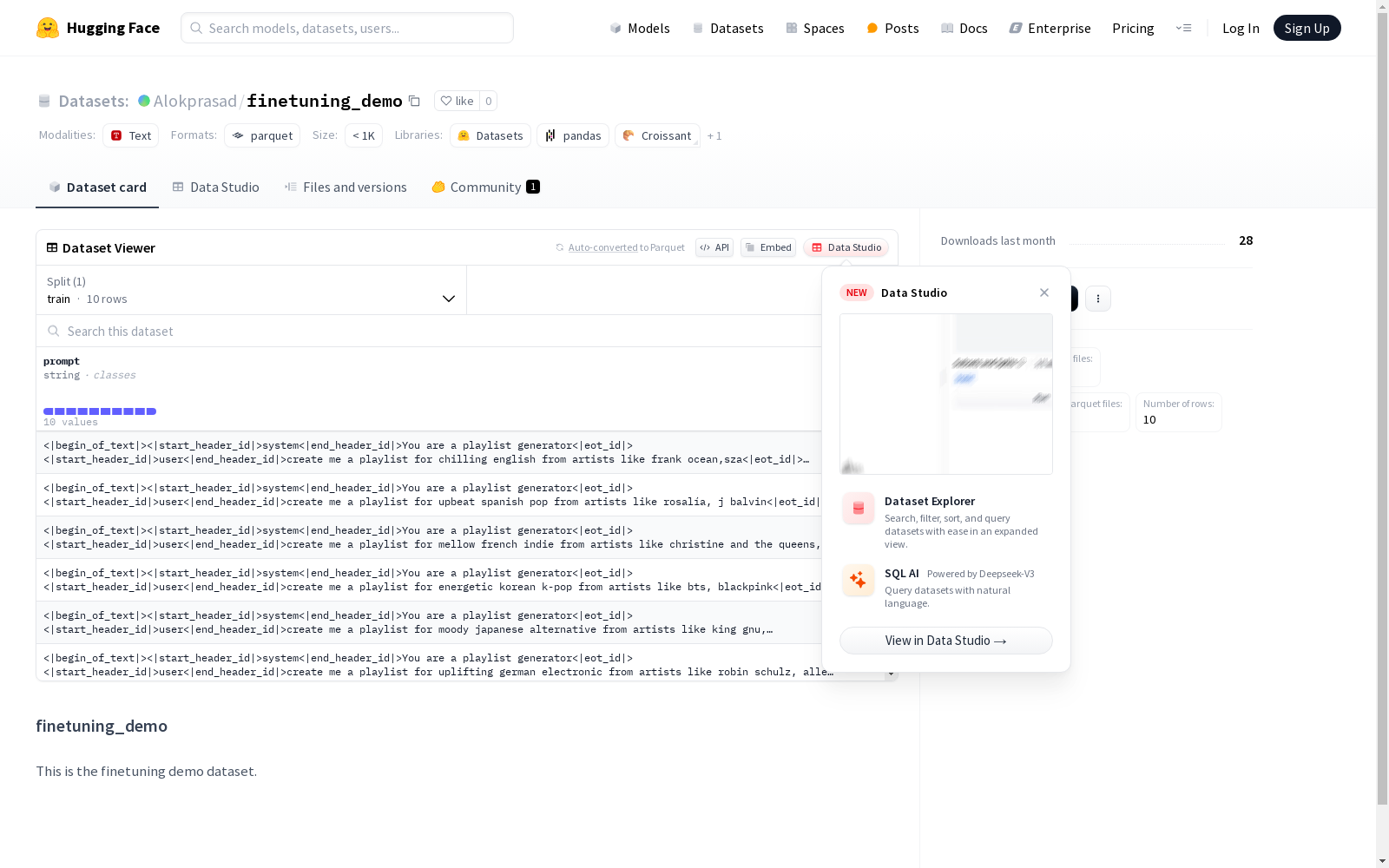Go to Datasets in the top navigation
Image resolution: width=1389 pixels, height=868 pixels.
point(727,28)
